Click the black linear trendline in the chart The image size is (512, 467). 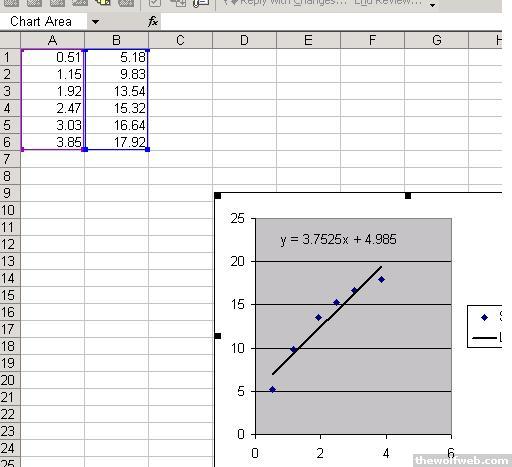click(328, 319)
